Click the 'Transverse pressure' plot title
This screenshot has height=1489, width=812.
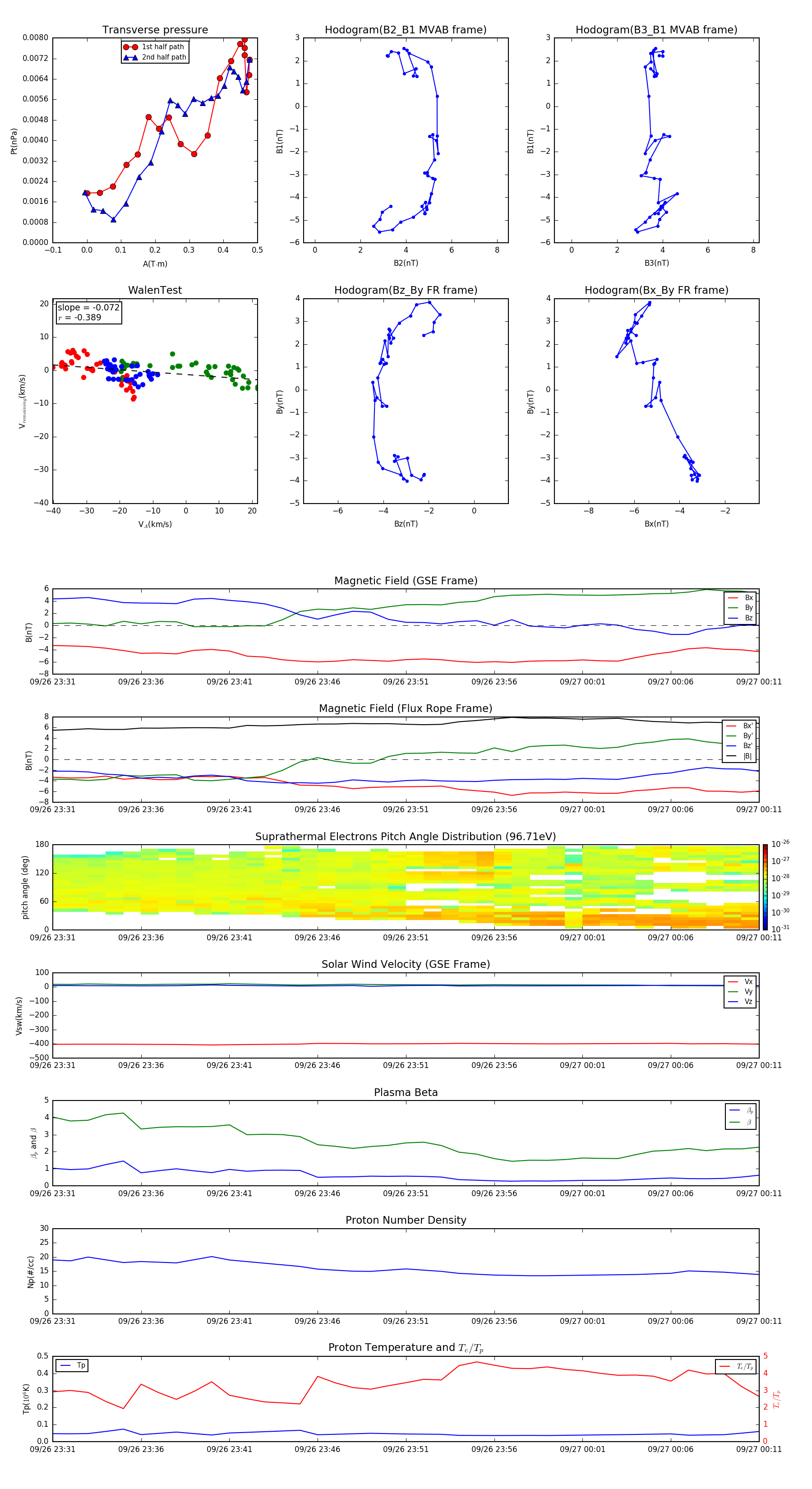click(x=155, y=30)
